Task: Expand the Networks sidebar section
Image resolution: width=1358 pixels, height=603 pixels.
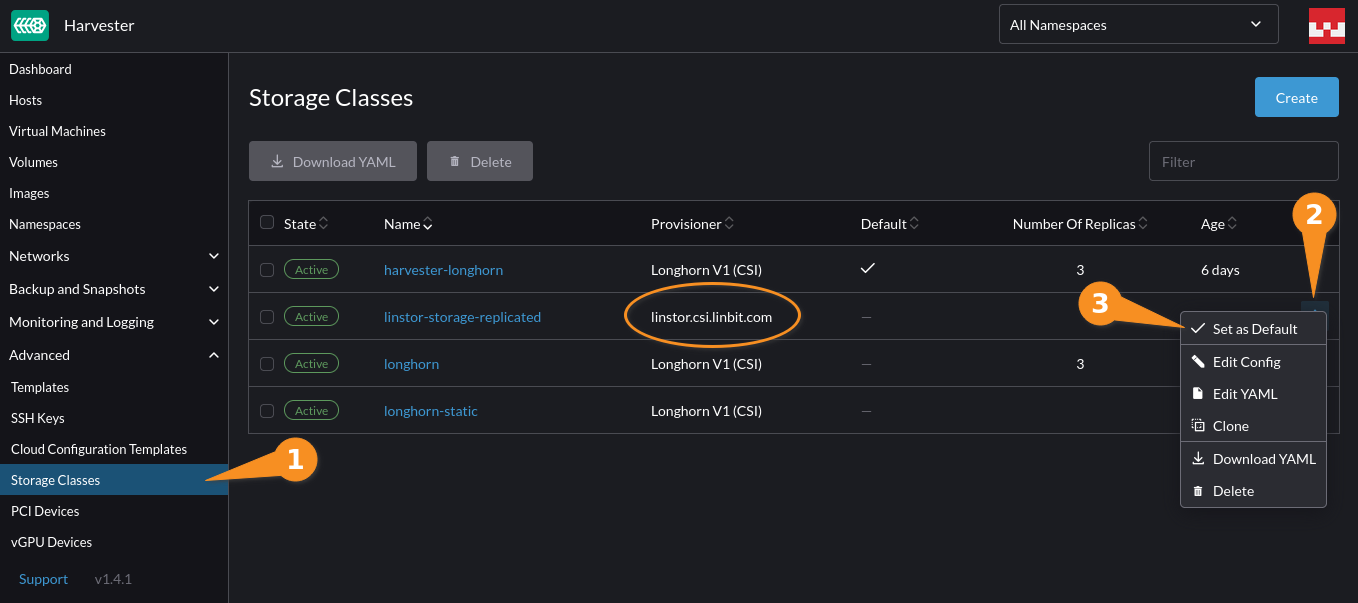Action: coord(114,256)
